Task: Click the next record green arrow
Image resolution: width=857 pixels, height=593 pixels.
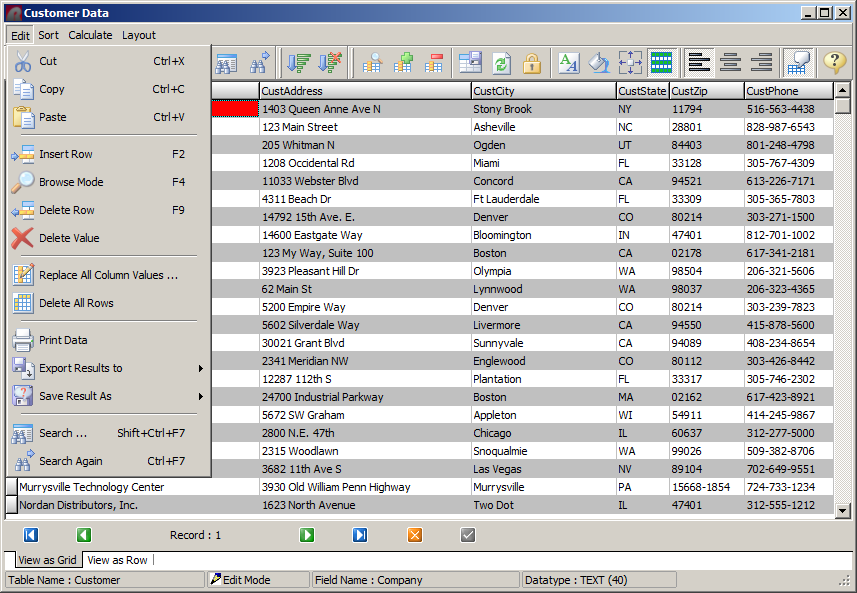Action: point(307,535)
